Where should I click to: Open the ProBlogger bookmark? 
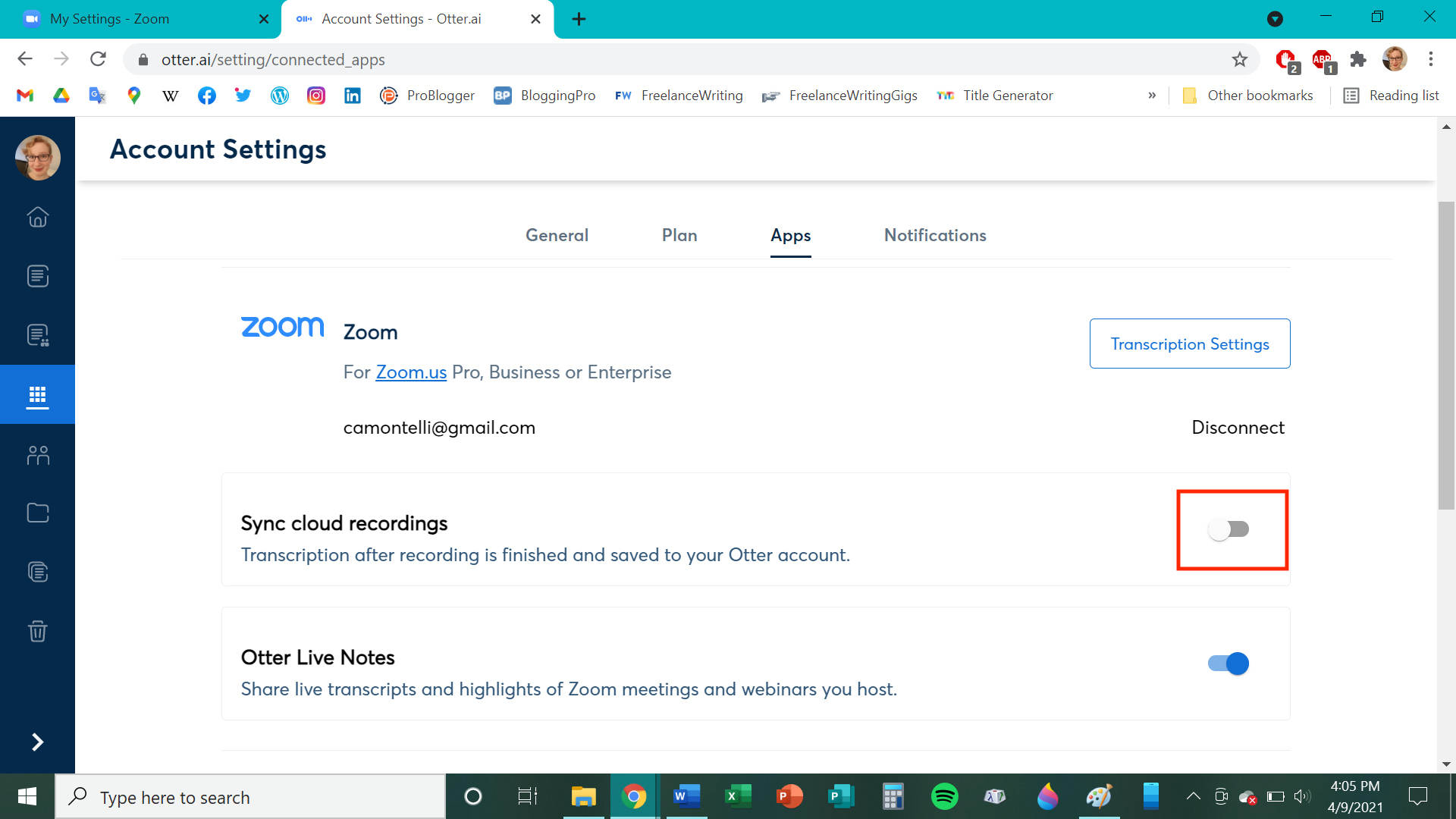click(428, 96)
